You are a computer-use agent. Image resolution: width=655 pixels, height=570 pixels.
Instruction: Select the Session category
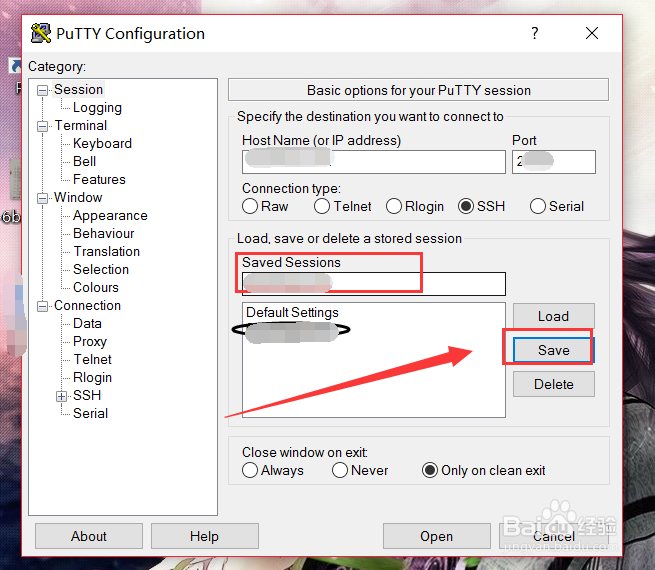[x=79, y=89]
